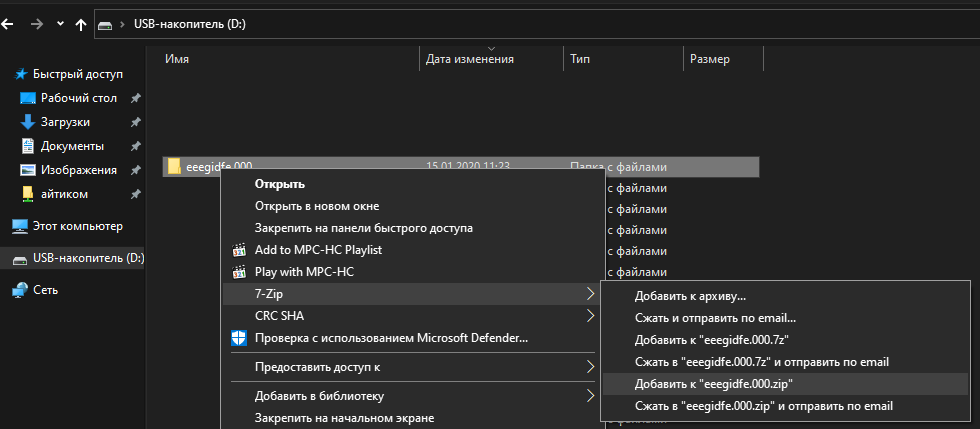Sort by Дата изменения column header
This screenshot has height=429, width=980.
[x=469, y=59]
